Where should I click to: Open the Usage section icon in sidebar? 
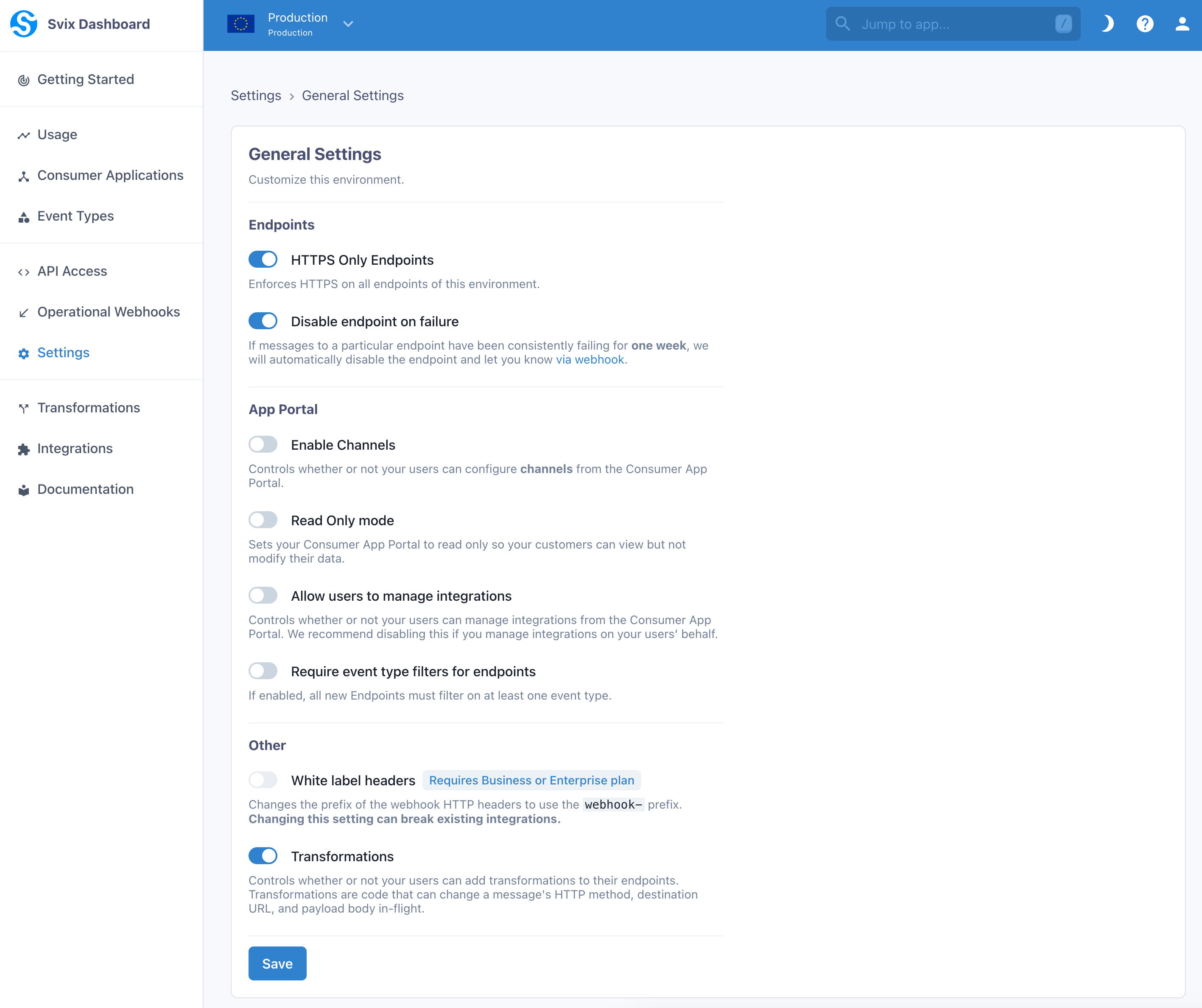pos(23,134)
